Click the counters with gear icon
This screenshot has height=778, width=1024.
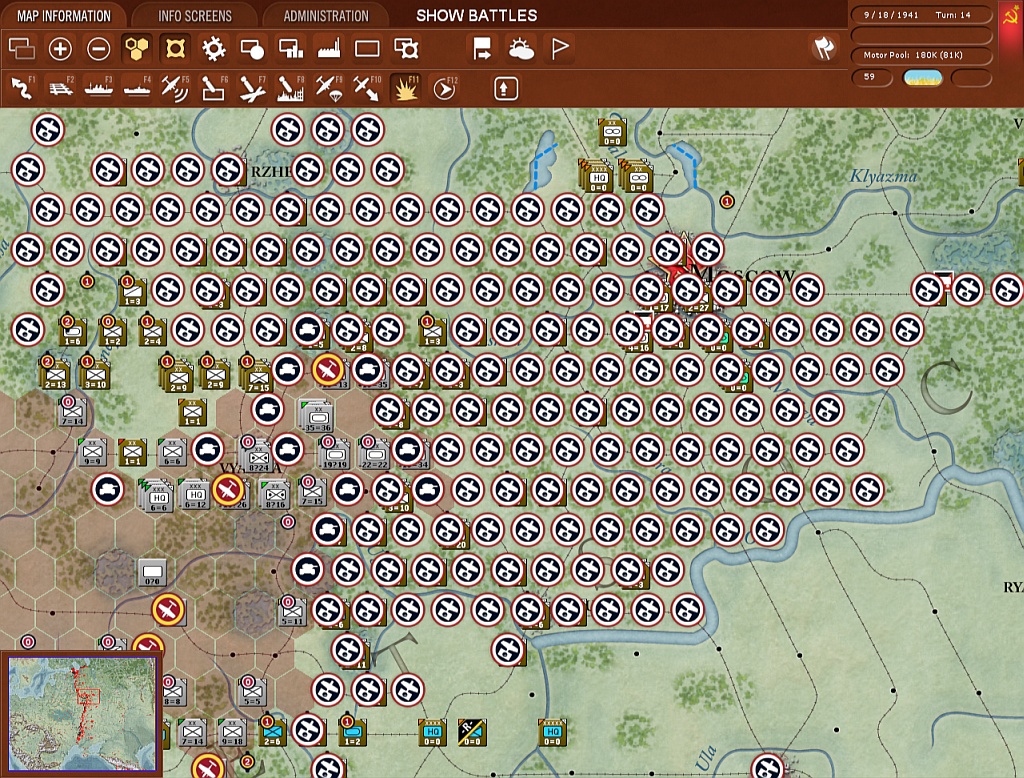coord(406,49)
